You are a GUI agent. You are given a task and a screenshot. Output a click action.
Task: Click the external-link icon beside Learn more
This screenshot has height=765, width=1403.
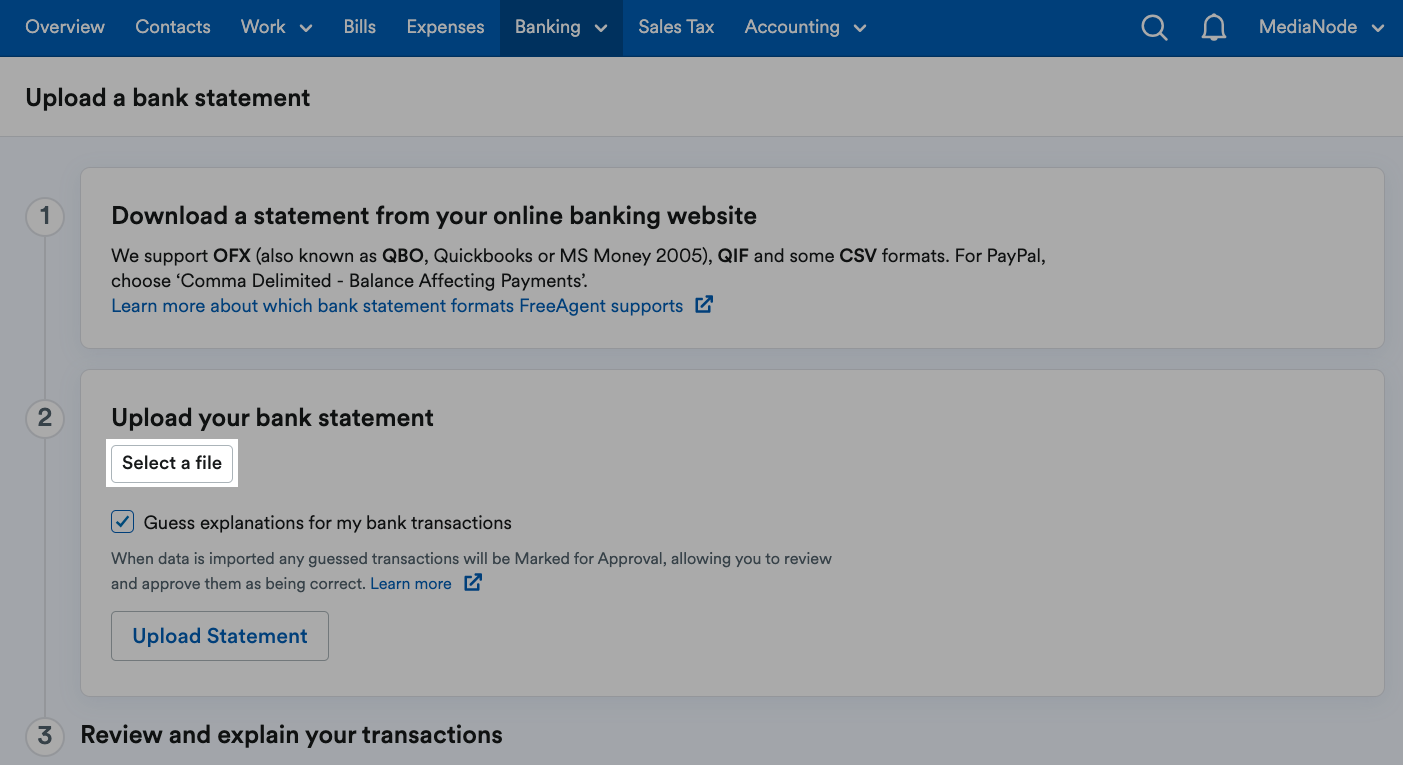[472, 582]
